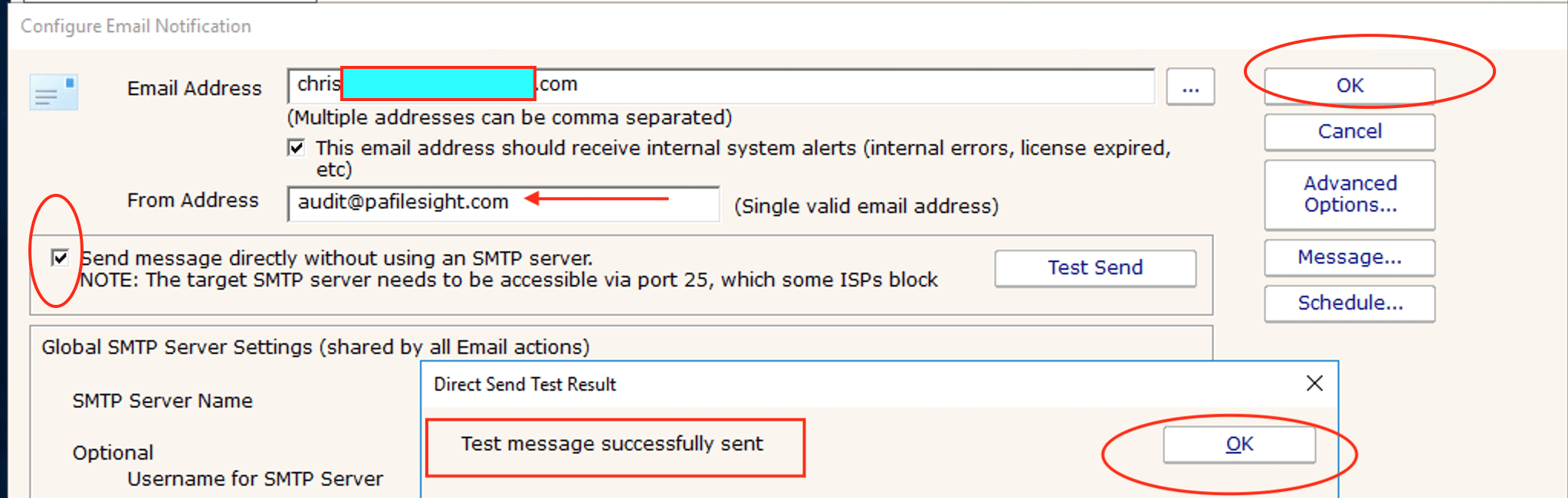Screen dimensions: 1568x498
Task: Click the Username for SMTP Server label
Action: point(254,479)
